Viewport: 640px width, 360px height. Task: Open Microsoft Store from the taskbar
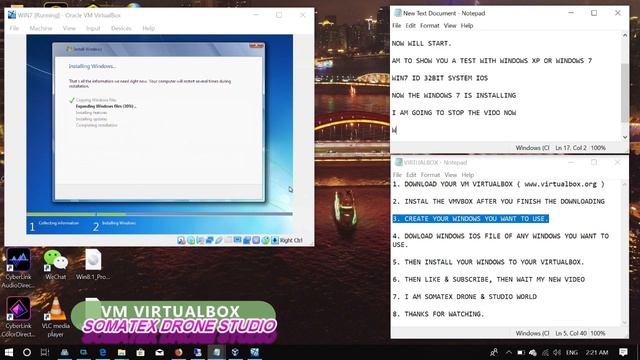tap(140, 352)
